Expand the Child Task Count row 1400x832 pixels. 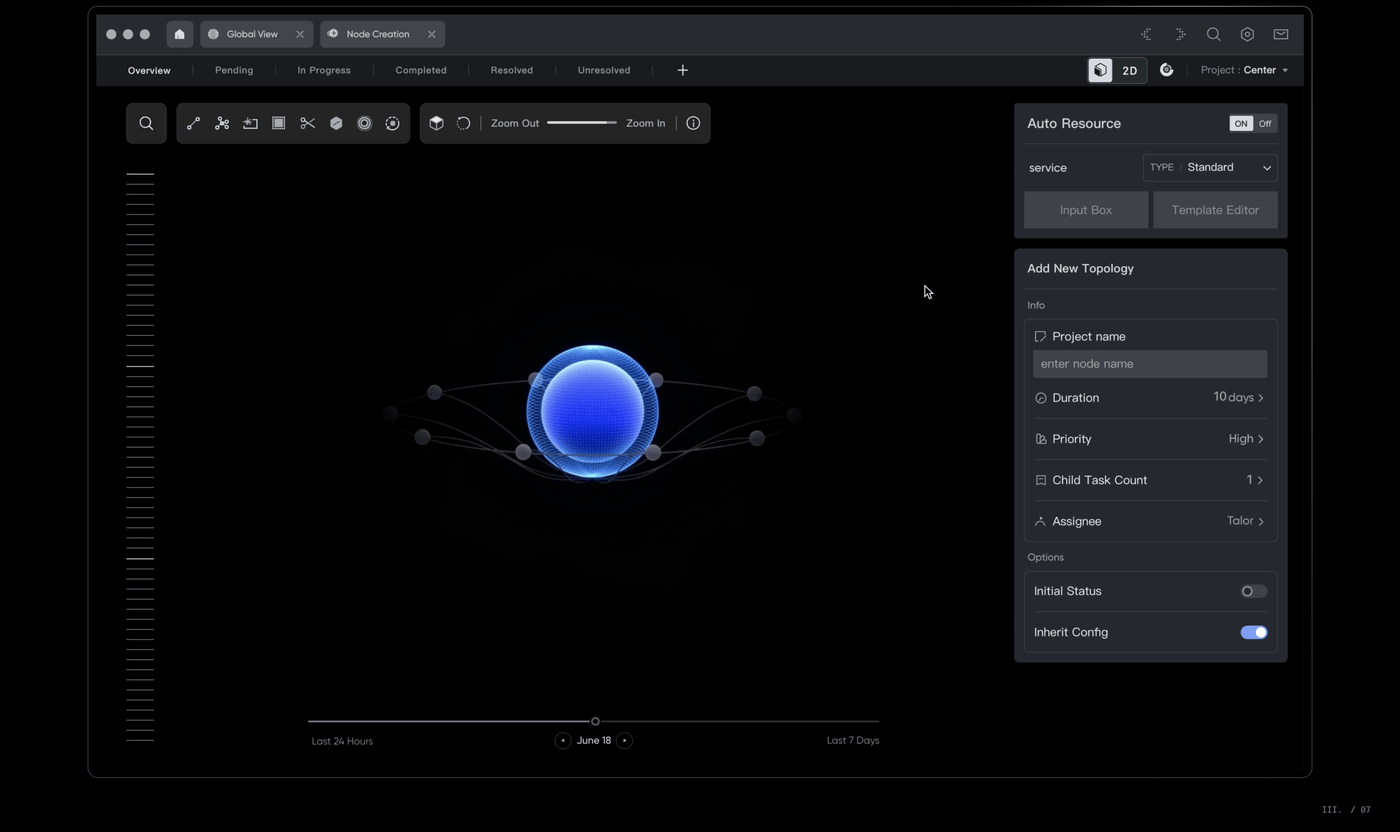(1150, 480)
